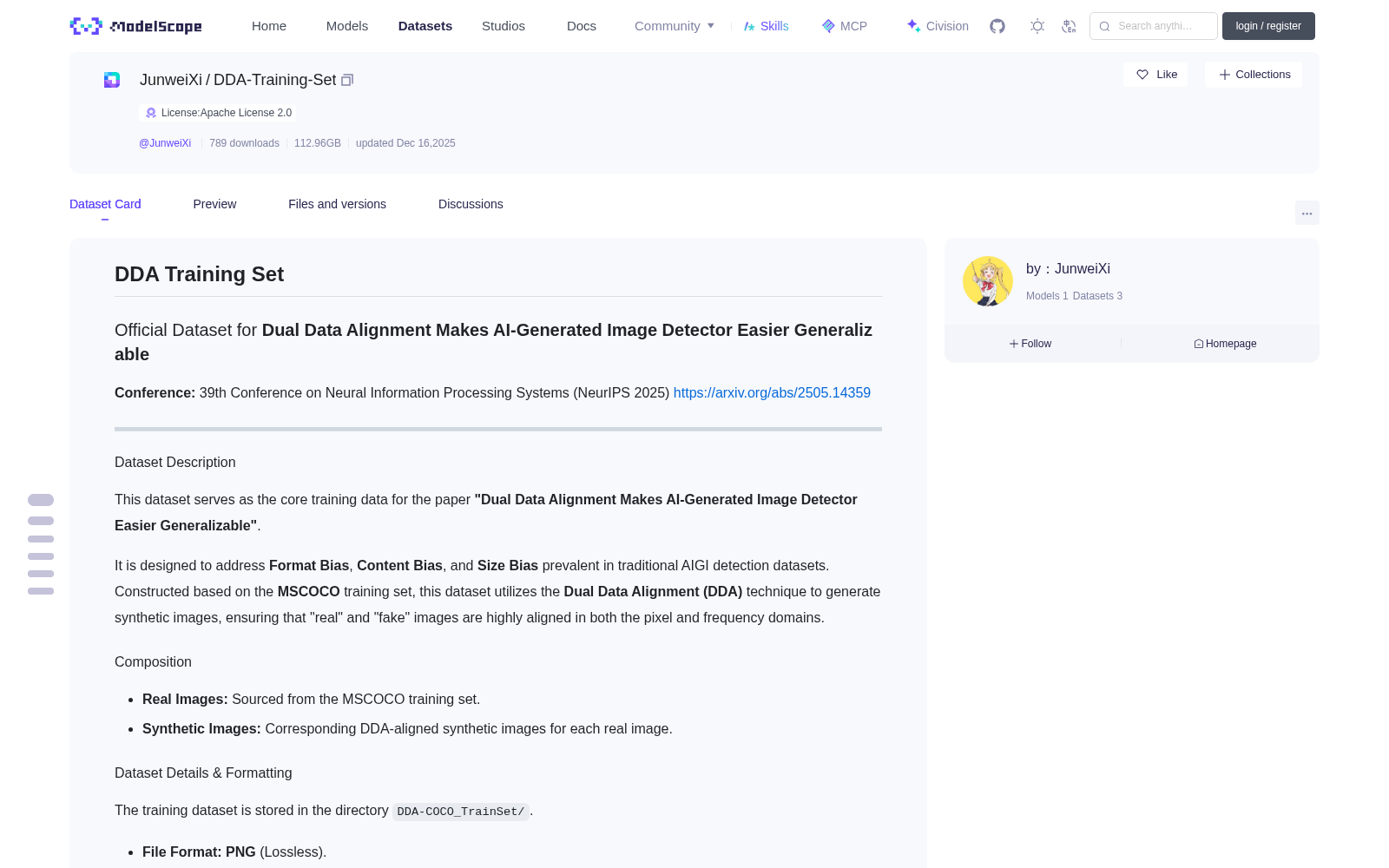The width and height of the screenshot is (1389, 868).
Task: Click the Skills sparkle icon
Action: click(749, 26)
